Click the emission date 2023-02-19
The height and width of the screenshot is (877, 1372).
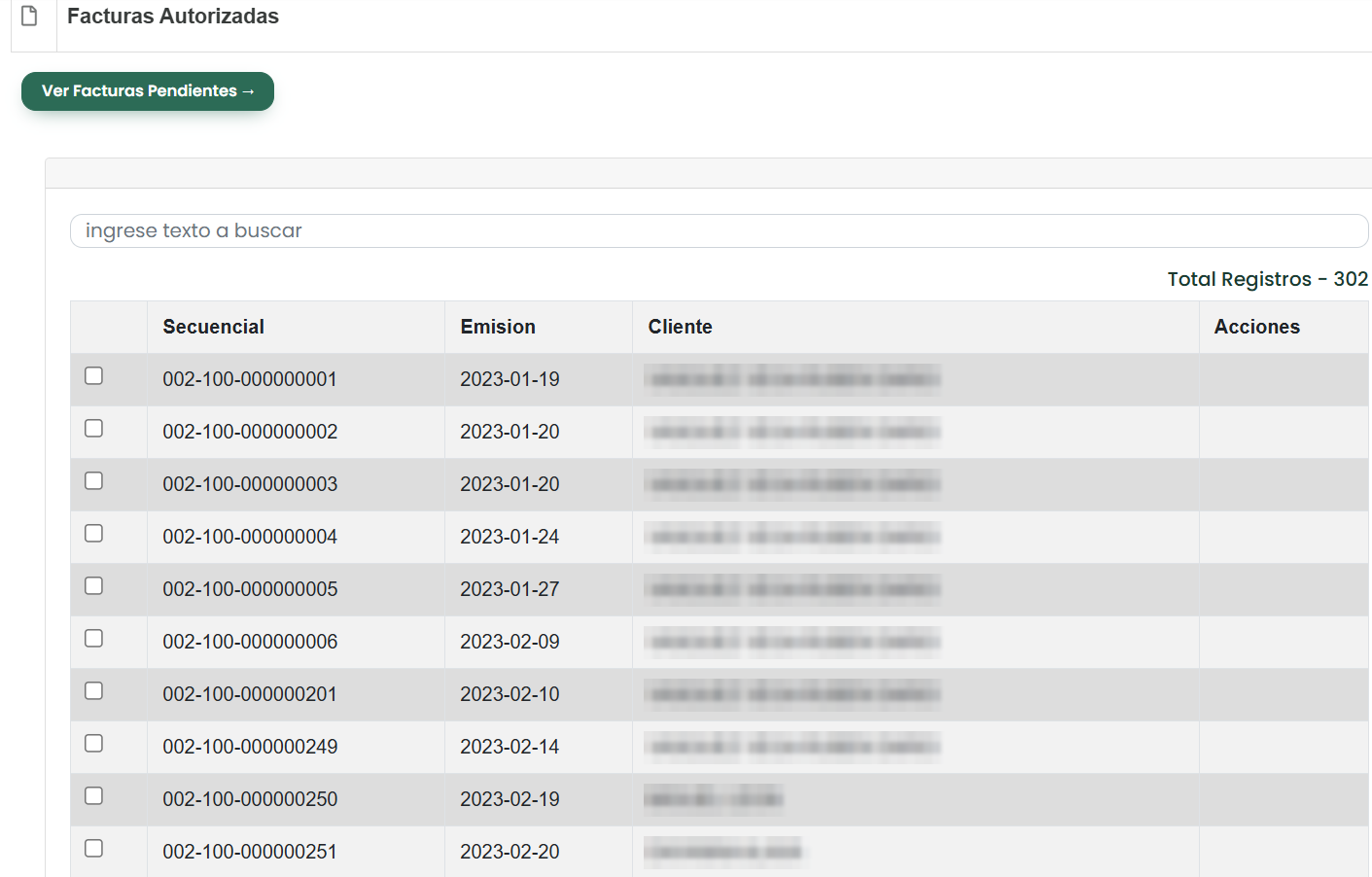[510, 799]
